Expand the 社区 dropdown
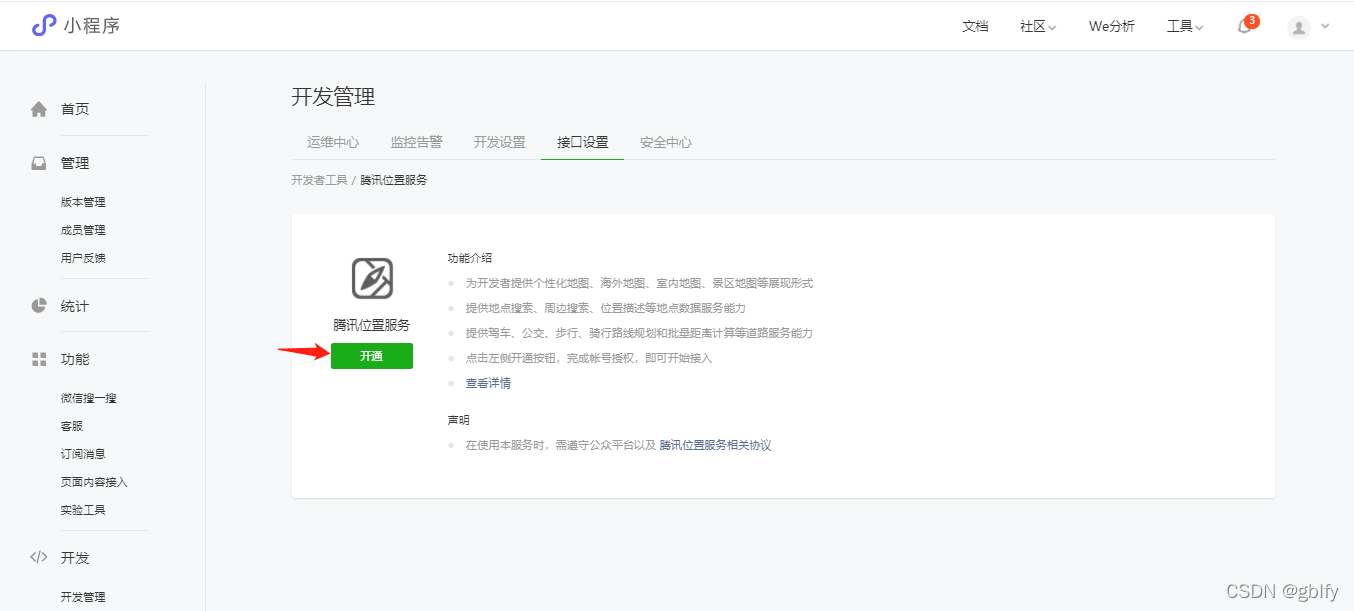The height and width of the screenshot is (611, 1354). tap(1038, 27)
